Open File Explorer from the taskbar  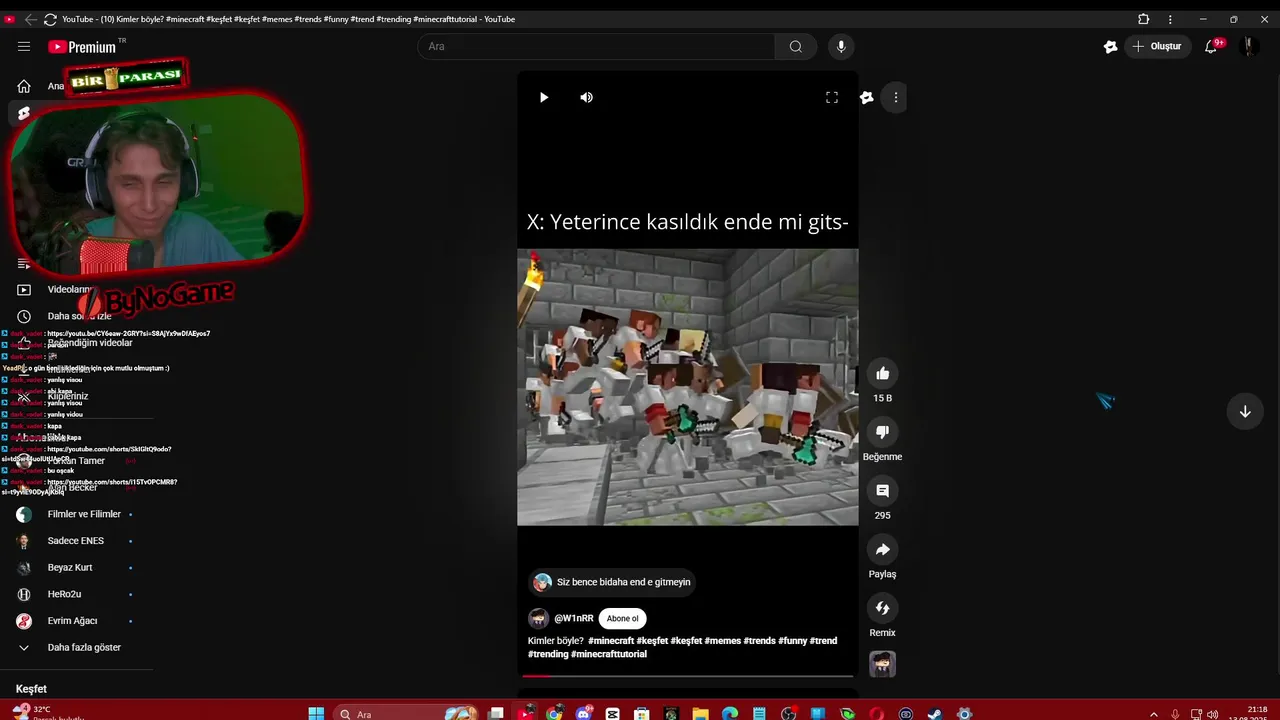click(x=701, y=713)
